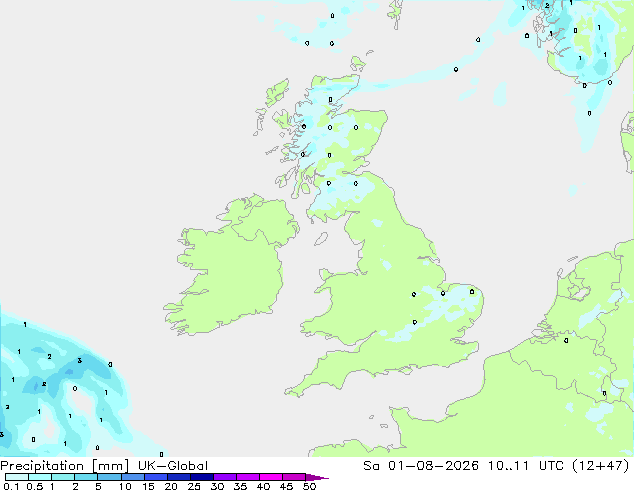Select the purple swatch between 30 and 35

(x=225, y=477)
